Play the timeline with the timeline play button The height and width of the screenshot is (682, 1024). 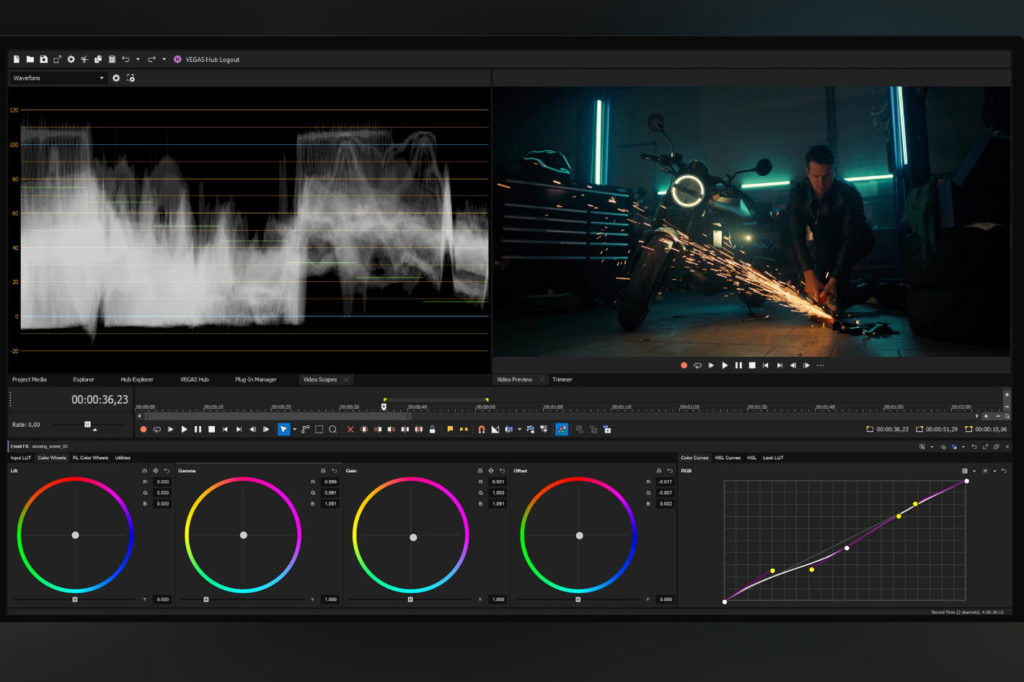point(184,429)
